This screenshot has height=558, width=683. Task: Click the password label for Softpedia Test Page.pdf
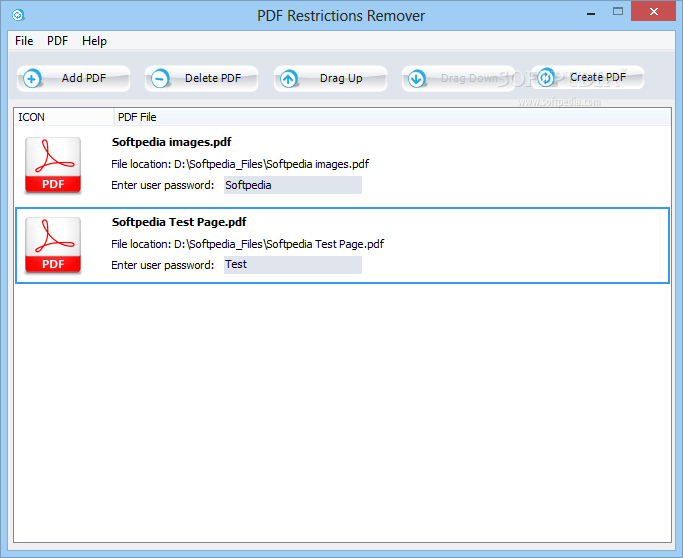pyautogui.click(x=162, y=265)
